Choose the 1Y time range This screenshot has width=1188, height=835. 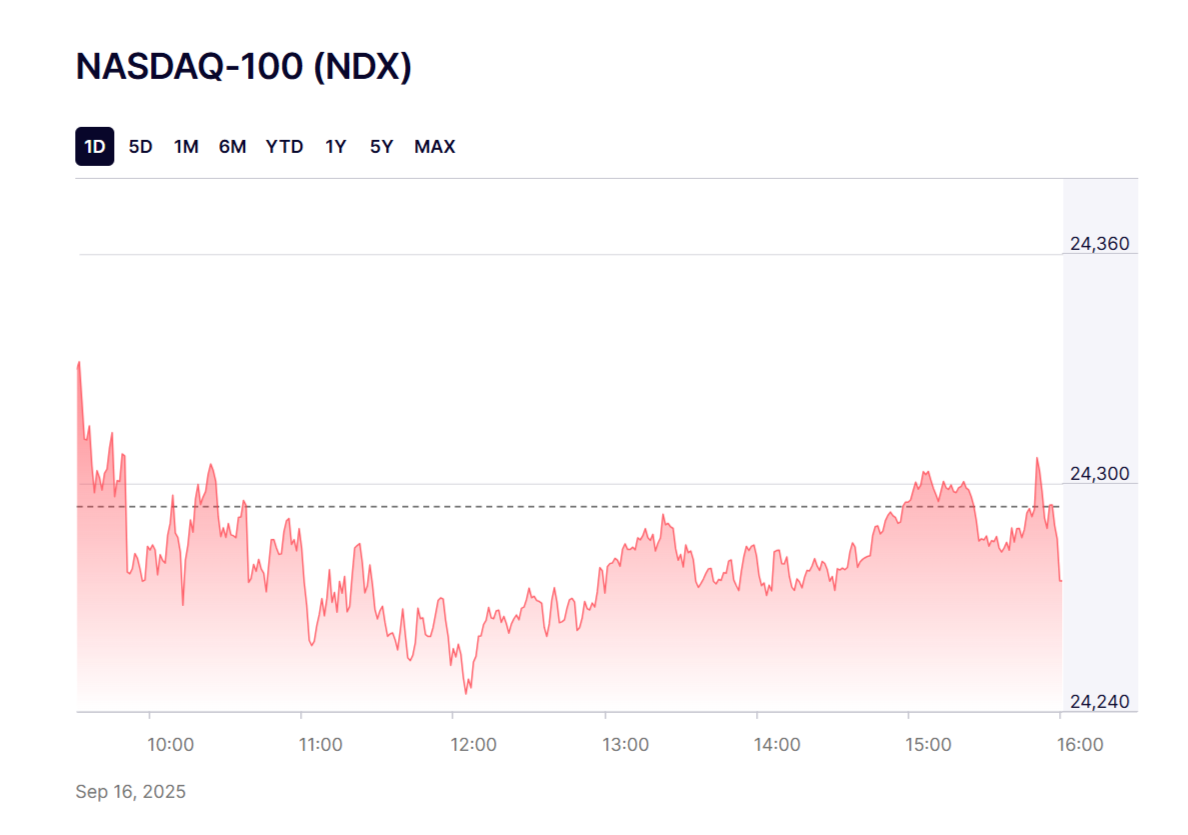pyautogui.click(x=335, y=147)
